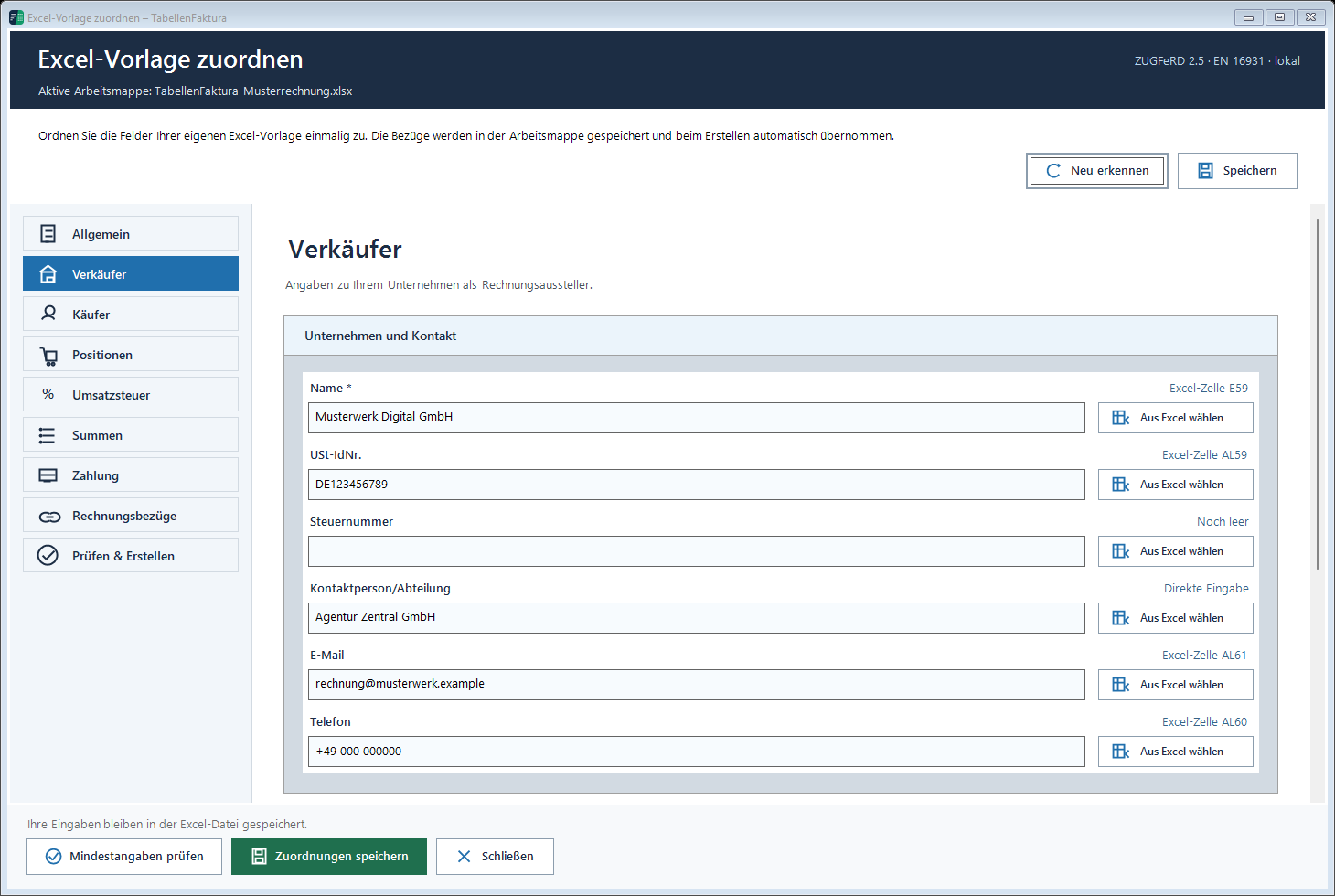The image size is (1335, 896).
Task: Open the Zahlung section
Action: coord(131,475)
